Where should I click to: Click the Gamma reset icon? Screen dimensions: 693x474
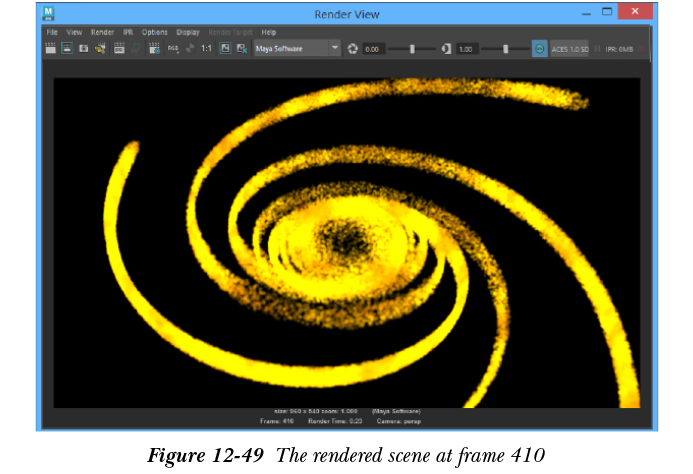[x=446, y=48]
